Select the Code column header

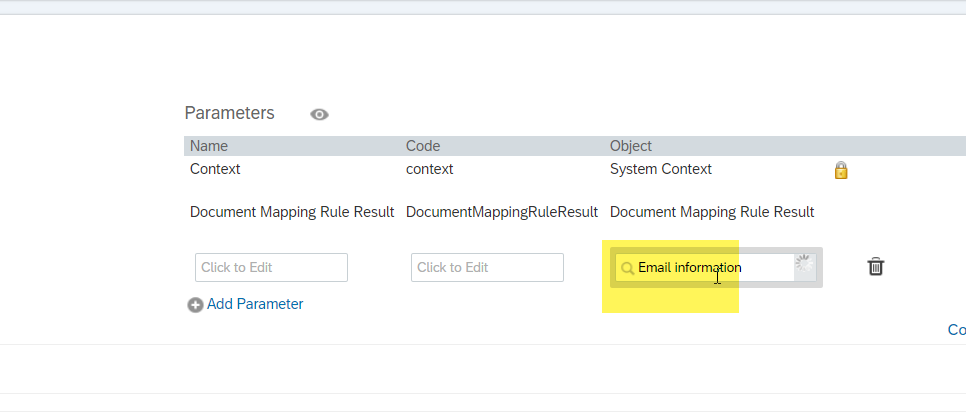pos(423,146)
